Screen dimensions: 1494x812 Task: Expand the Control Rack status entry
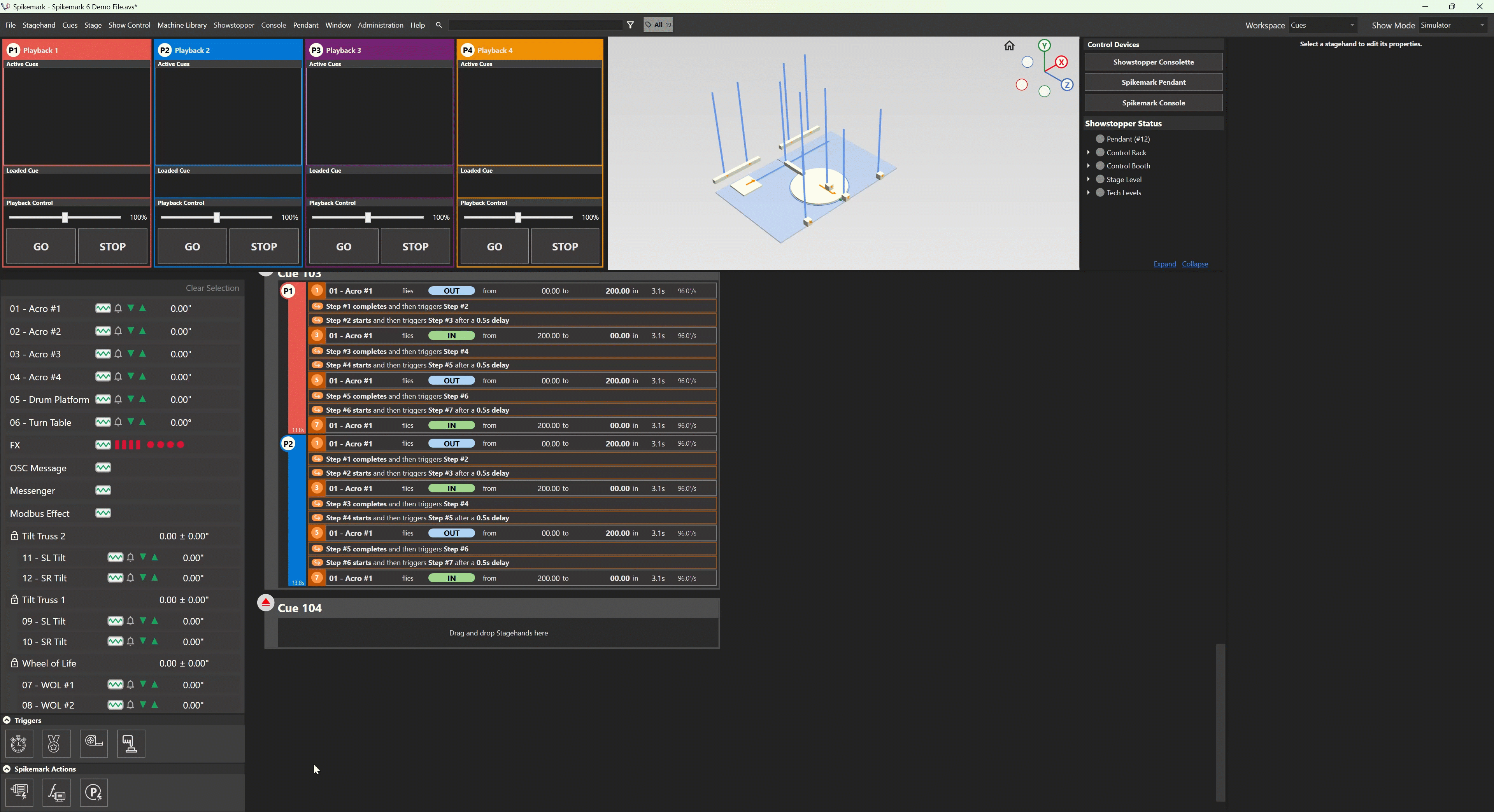pyautogui.click(x=1089, y=152)
